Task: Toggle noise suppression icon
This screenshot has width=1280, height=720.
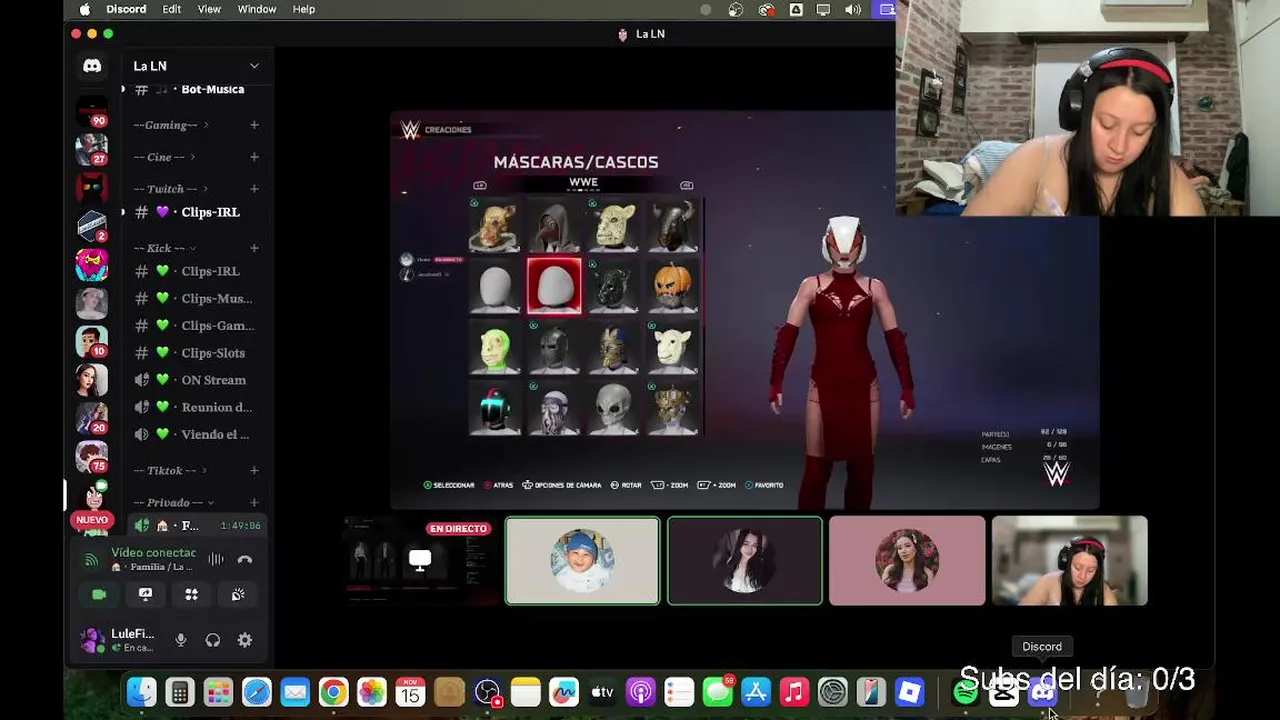Action: 215,560
